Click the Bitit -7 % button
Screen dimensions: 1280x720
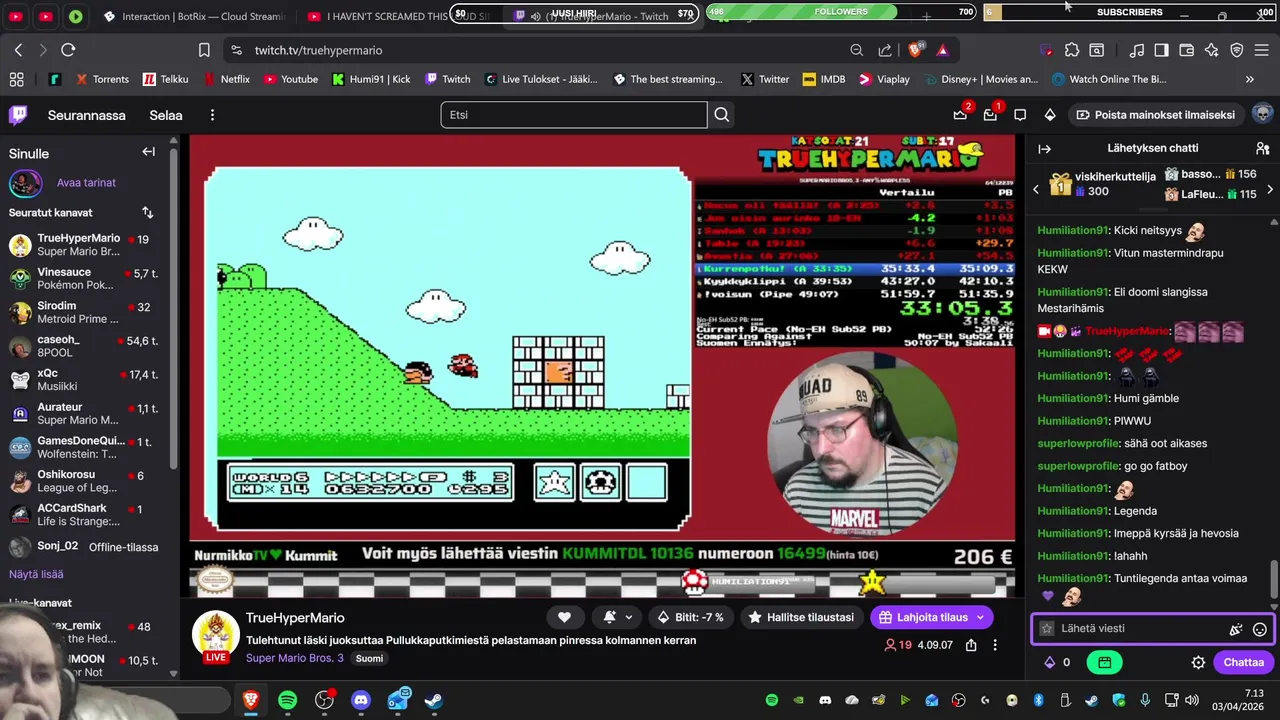tap(690, 617)
